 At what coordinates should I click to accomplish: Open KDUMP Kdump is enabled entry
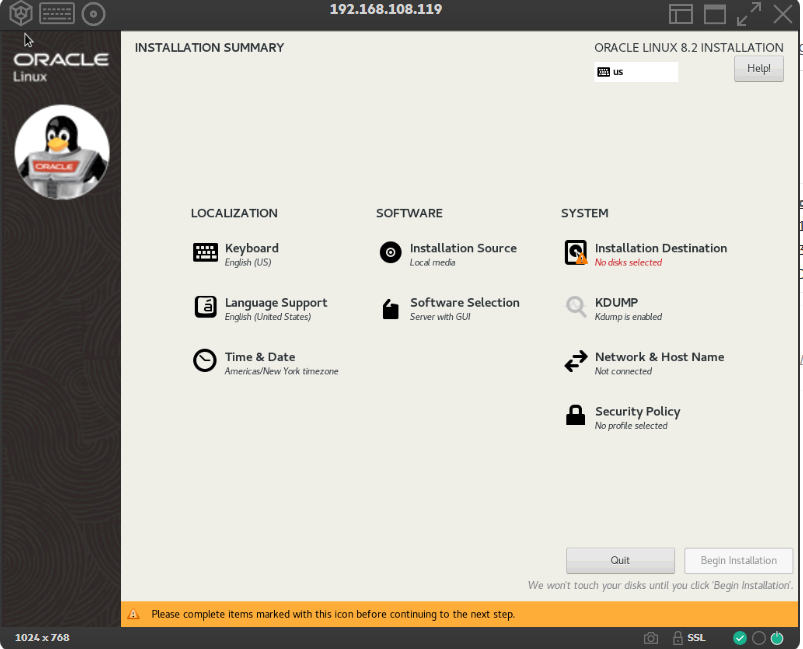[x=614, y=309]
